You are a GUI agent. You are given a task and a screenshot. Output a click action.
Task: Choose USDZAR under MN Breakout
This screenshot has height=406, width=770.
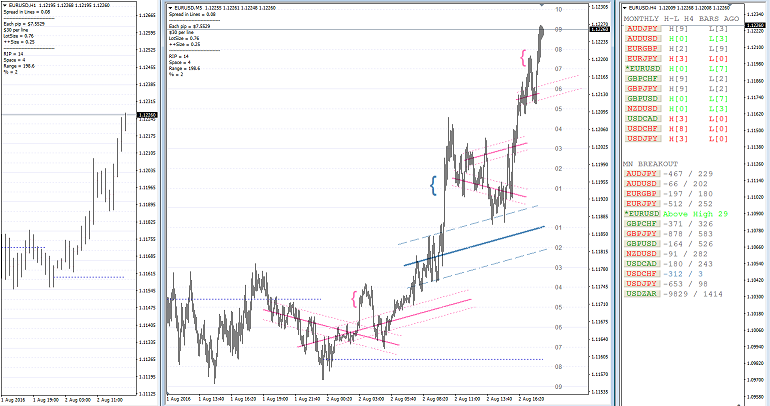[x=641, y=294]
